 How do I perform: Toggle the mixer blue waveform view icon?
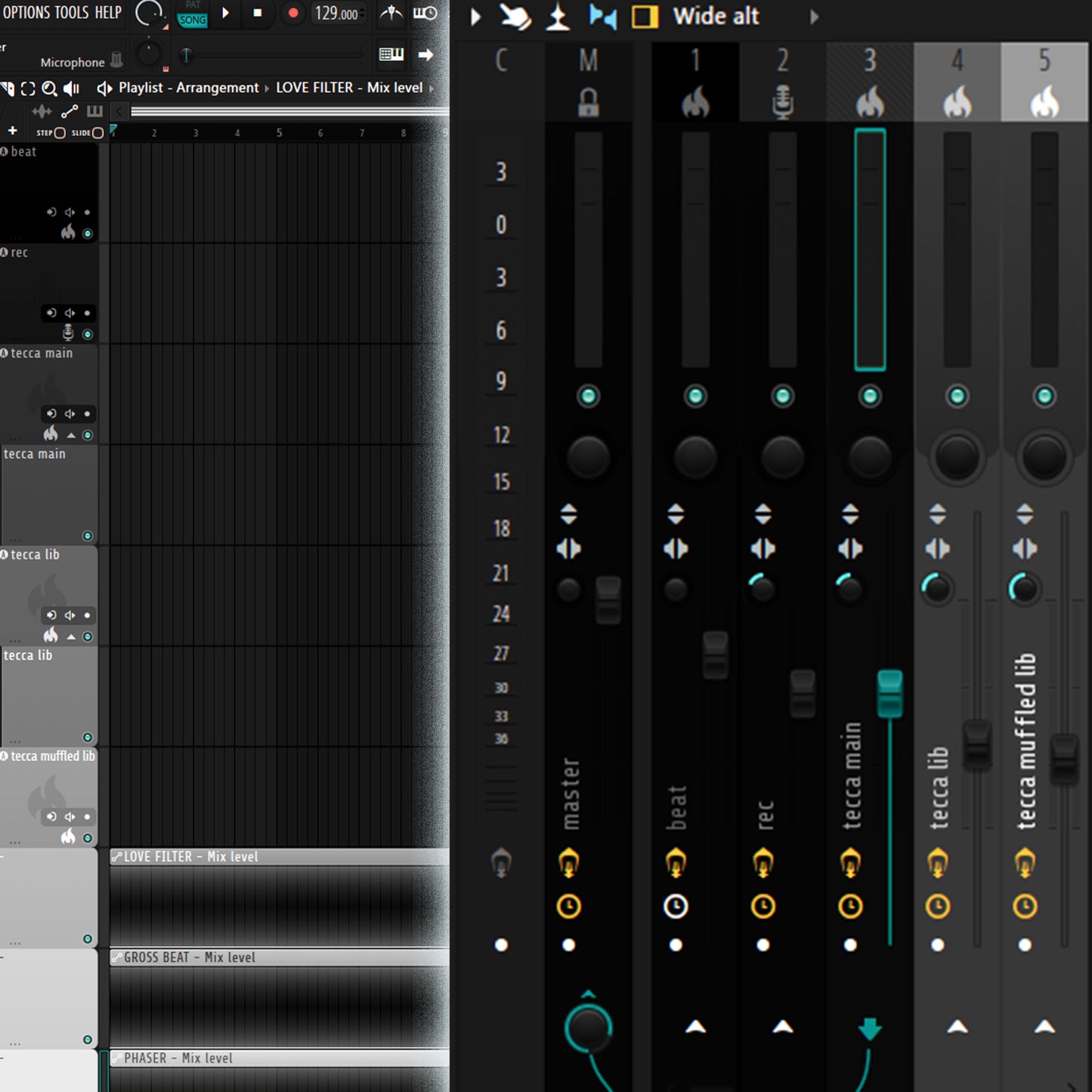pos(602,17)
